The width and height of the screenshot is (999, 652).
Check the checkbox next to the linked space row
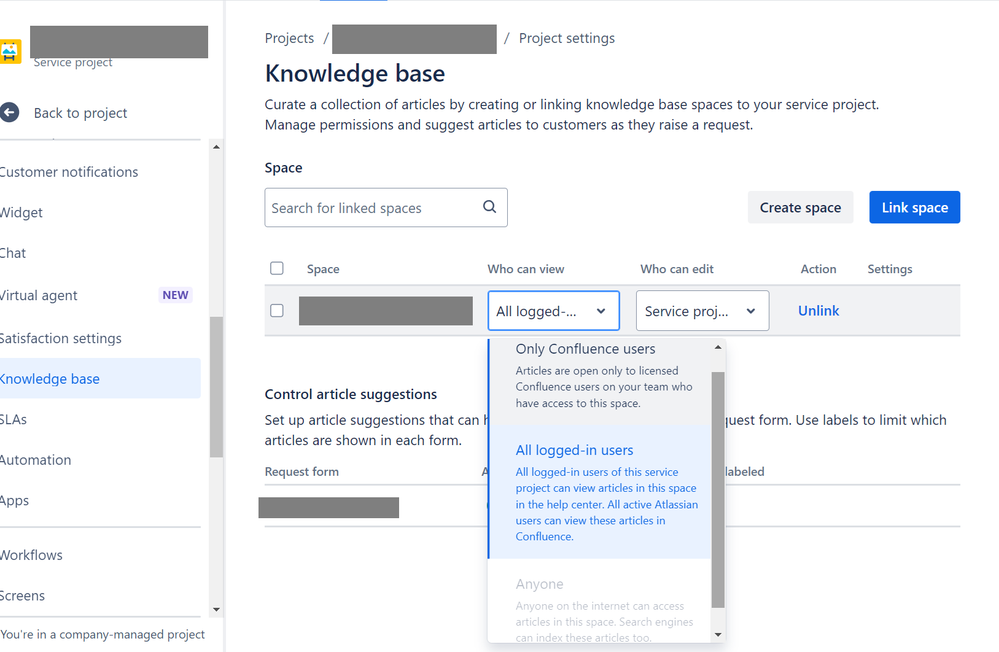coord(277,311)
